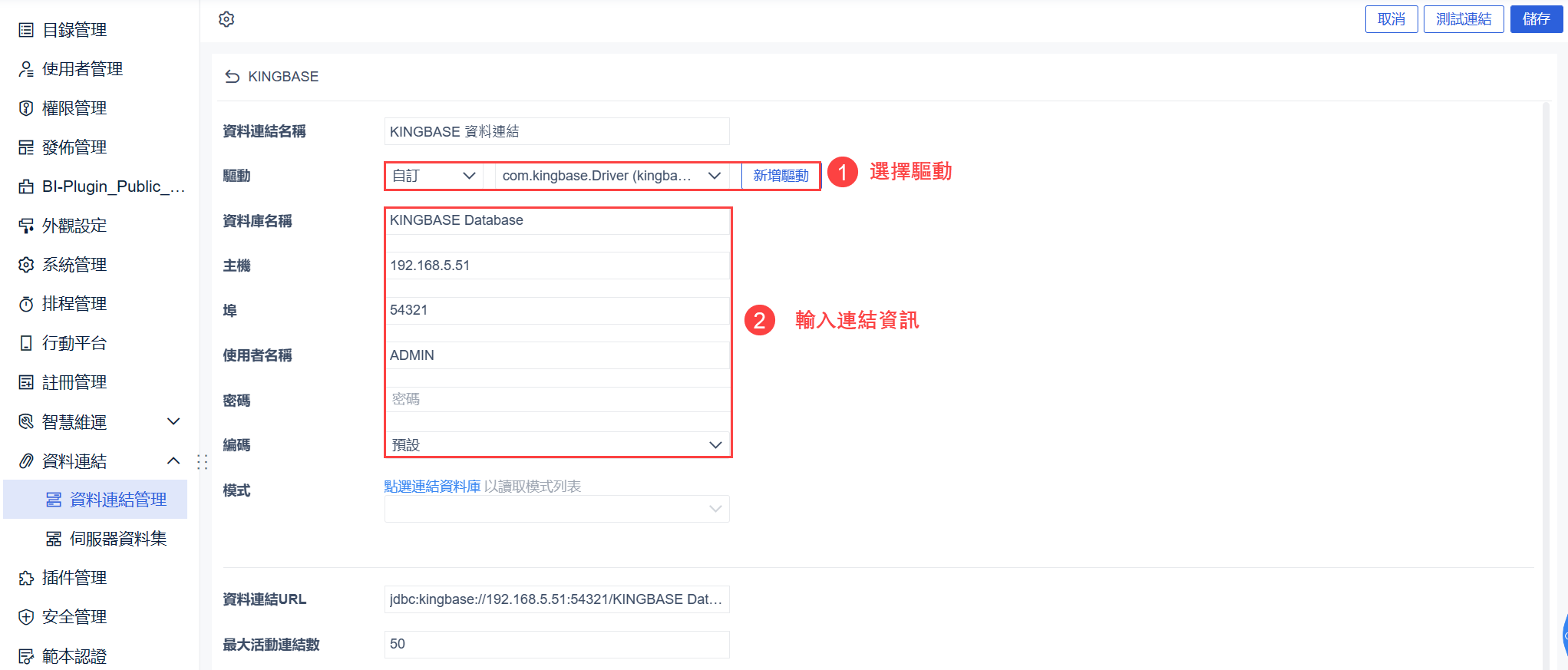The height and width of the screenshot is (670, 1568).
Task: Click the 權限管理 shield icon
Action: 26,108
